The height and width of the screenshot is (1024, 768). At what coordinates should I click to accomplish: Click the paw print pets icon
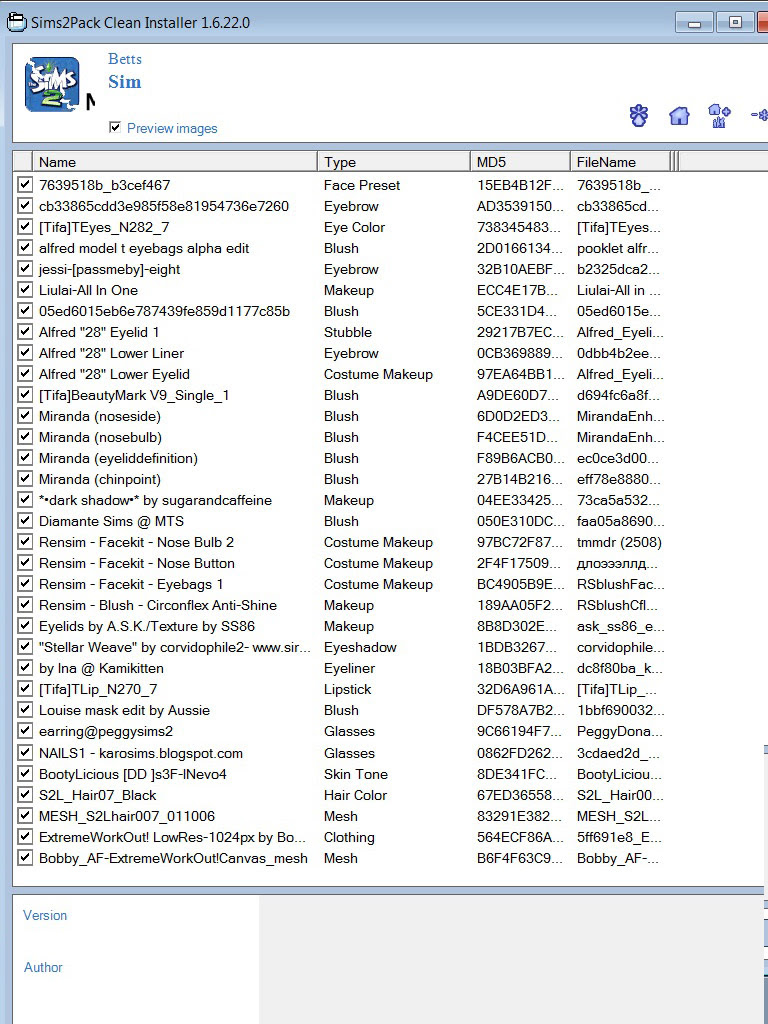639,116
